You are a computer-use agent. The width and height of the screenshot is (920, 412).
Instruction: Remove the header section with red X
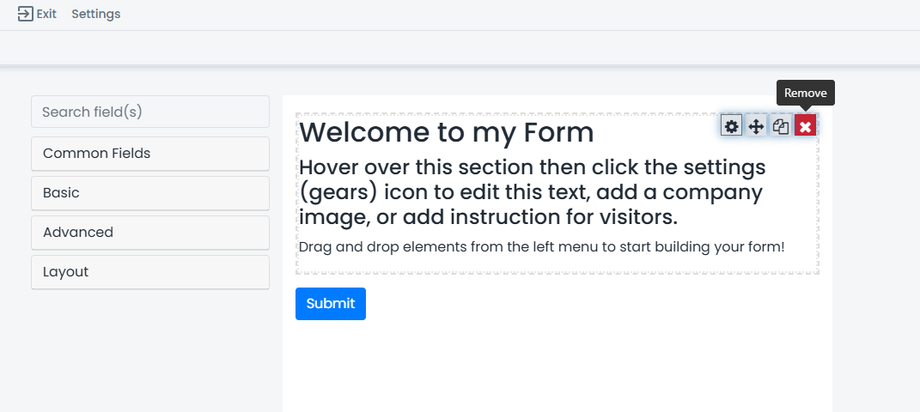(805, 126)
